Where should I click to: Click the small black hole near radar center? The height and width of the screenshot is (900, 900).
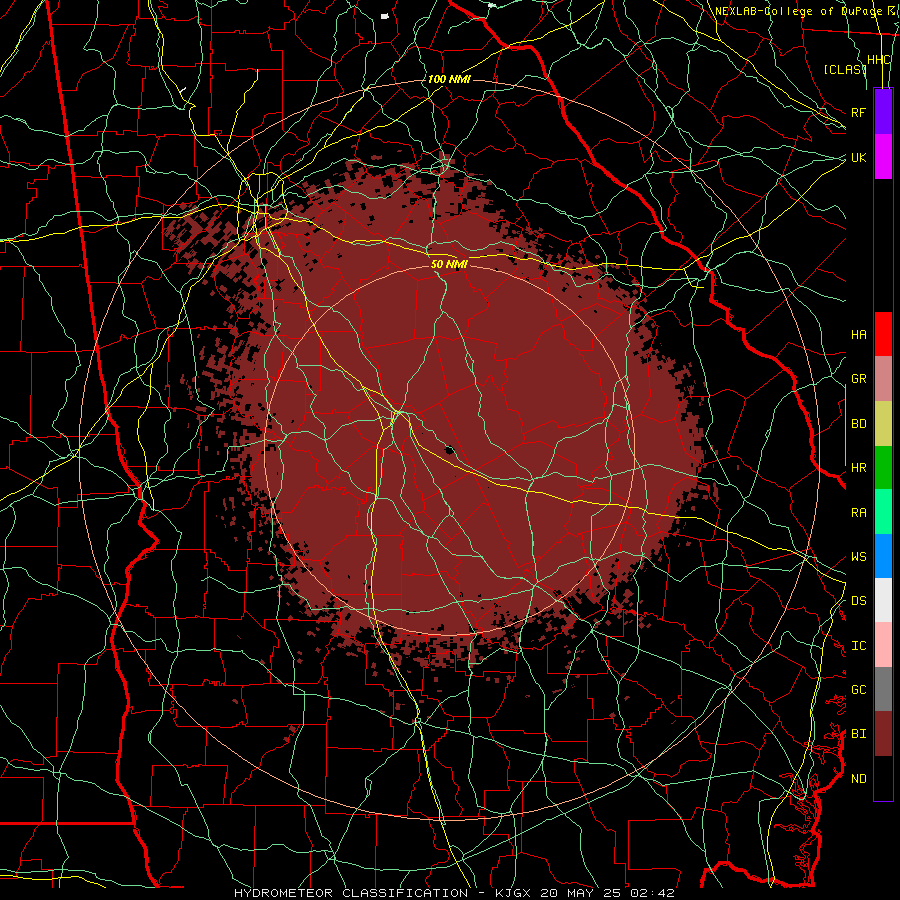[449, 449]
